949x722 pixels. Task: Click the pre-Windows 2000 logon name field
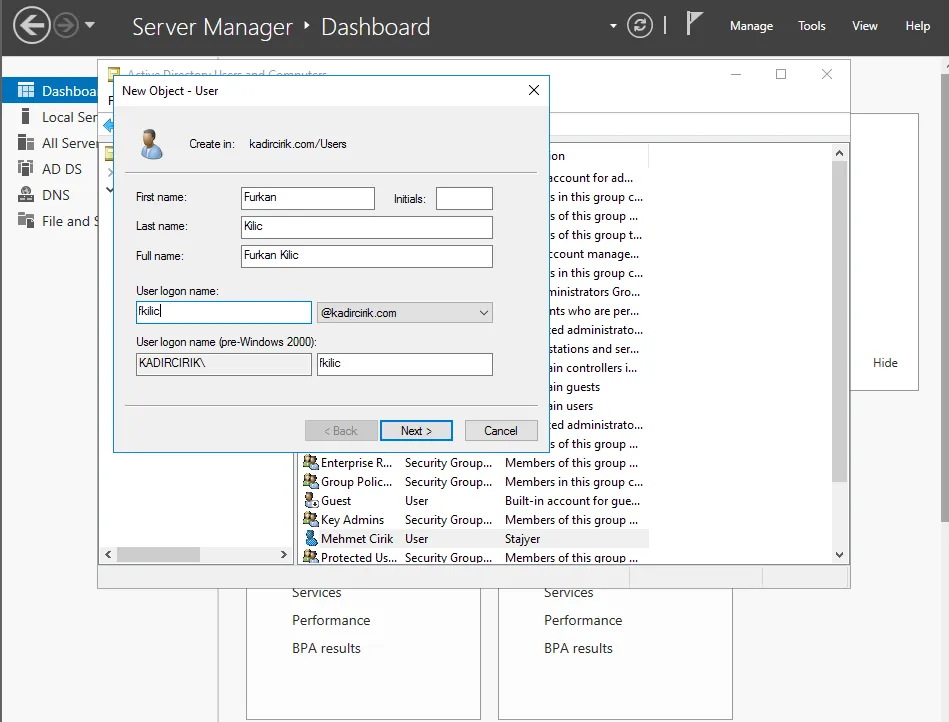click(405, 364)
